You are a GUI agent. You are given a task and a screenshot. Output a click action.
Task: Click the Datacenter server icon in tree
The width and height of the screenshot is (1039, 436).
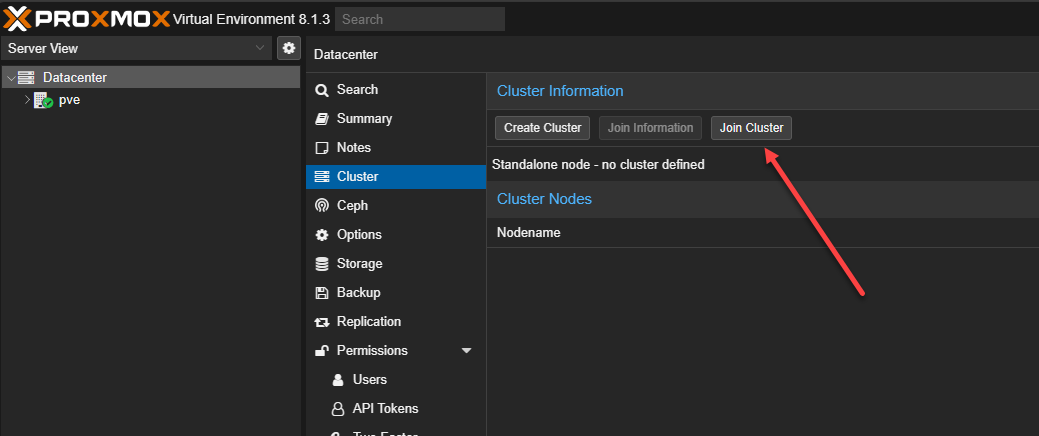[26, 77]
